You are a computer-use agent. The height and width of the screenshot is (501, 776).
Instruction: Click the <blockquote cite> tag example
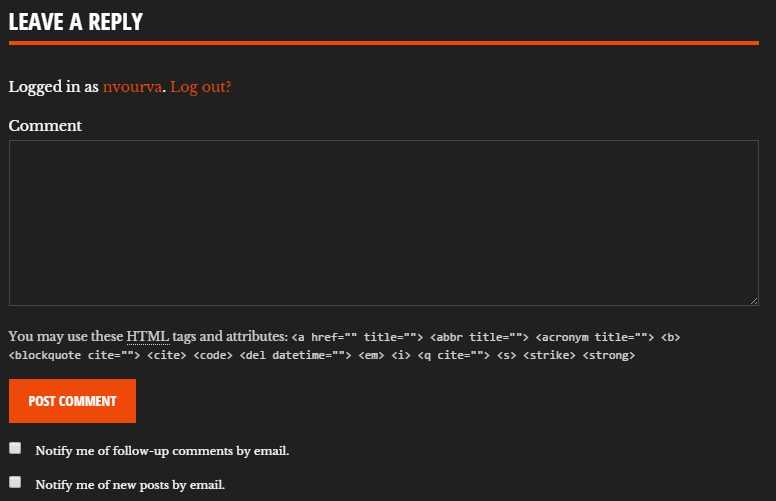point(74,355)
